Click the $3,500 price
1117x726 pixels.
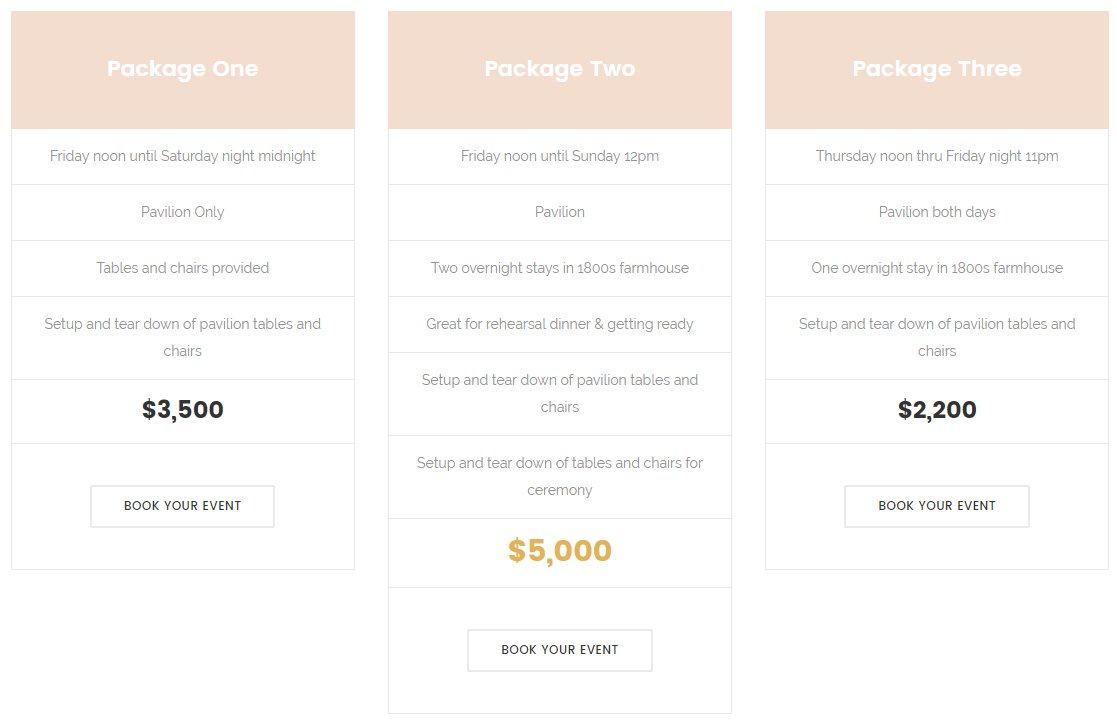click(183, 410)
